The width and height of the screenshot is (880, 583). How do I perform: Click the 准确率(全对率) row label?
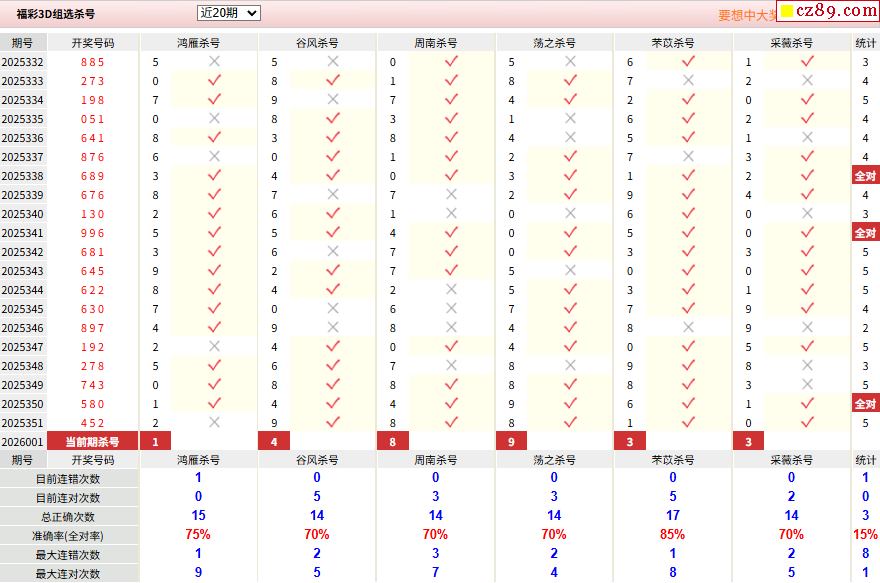pos(68,536)
